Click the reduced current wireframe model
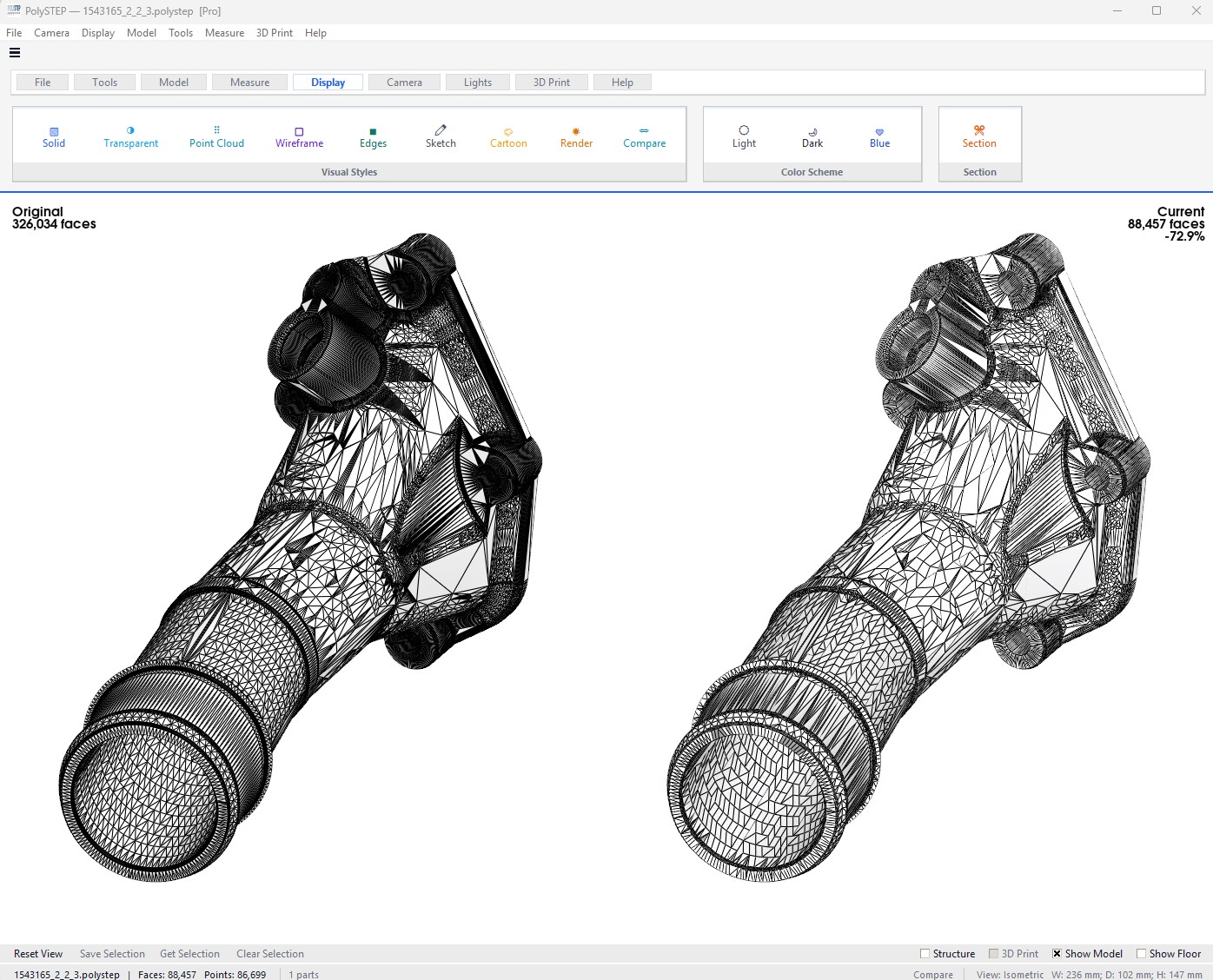 click(x=909, y=556)
